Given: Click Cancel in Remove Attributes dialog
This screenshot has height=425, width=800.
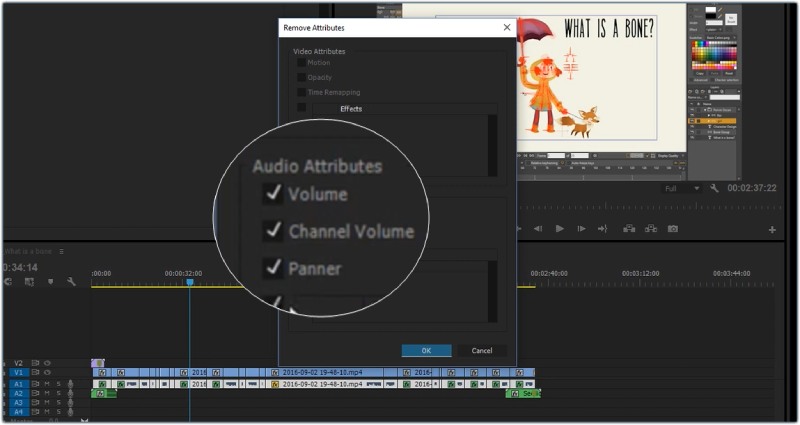Looking at the screenshot, I should point(482,351).
